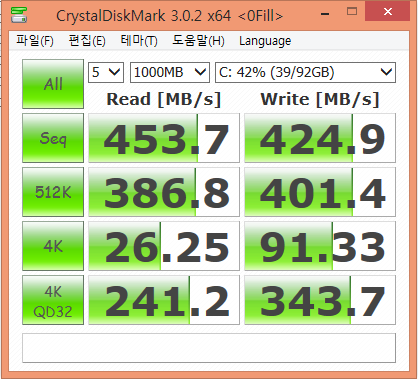
Task: Start the 4K benchmark
Action: pos(53,246)
